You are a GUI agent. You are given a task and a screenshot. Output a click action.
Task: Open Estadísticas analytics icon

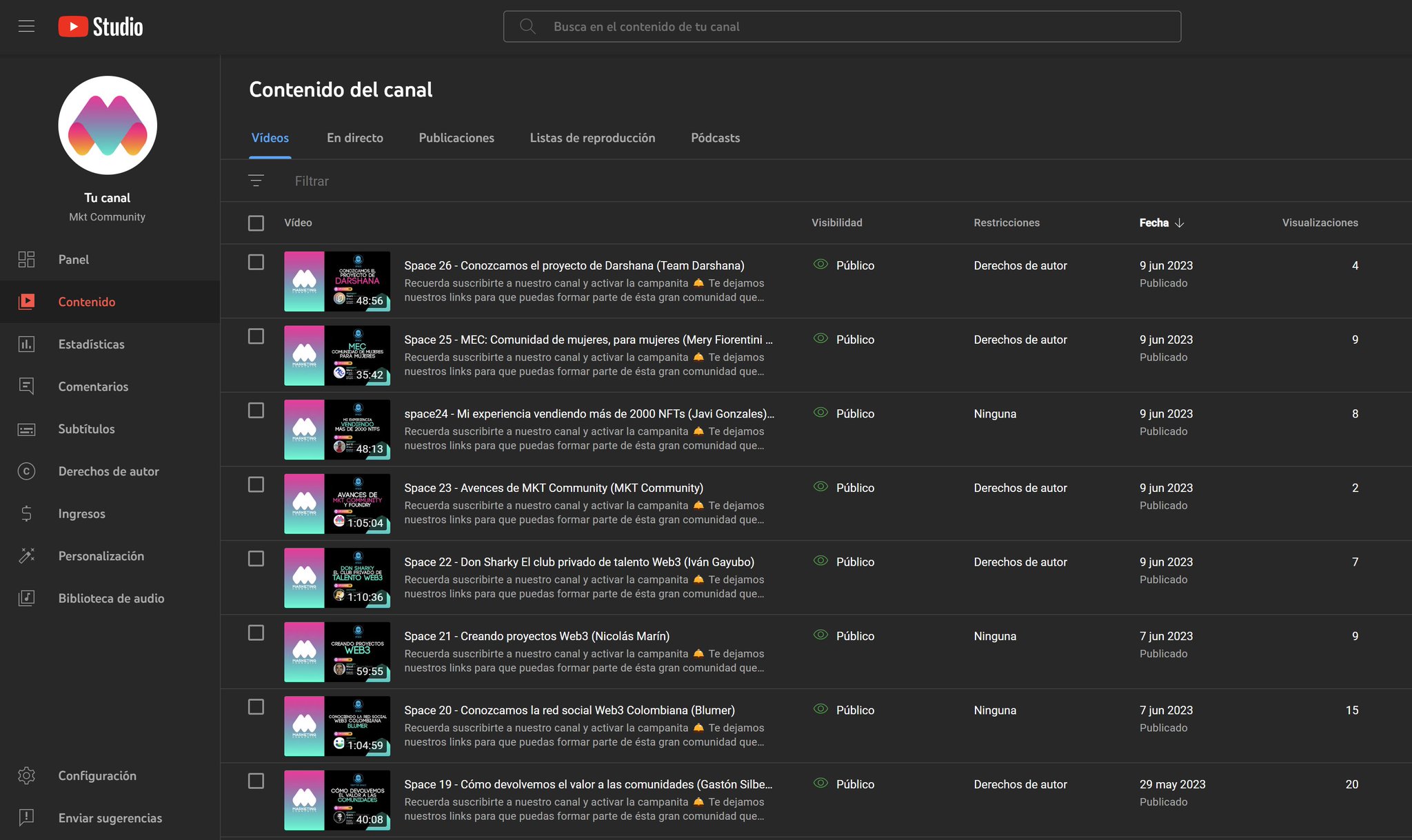click(x=26, y=344)
